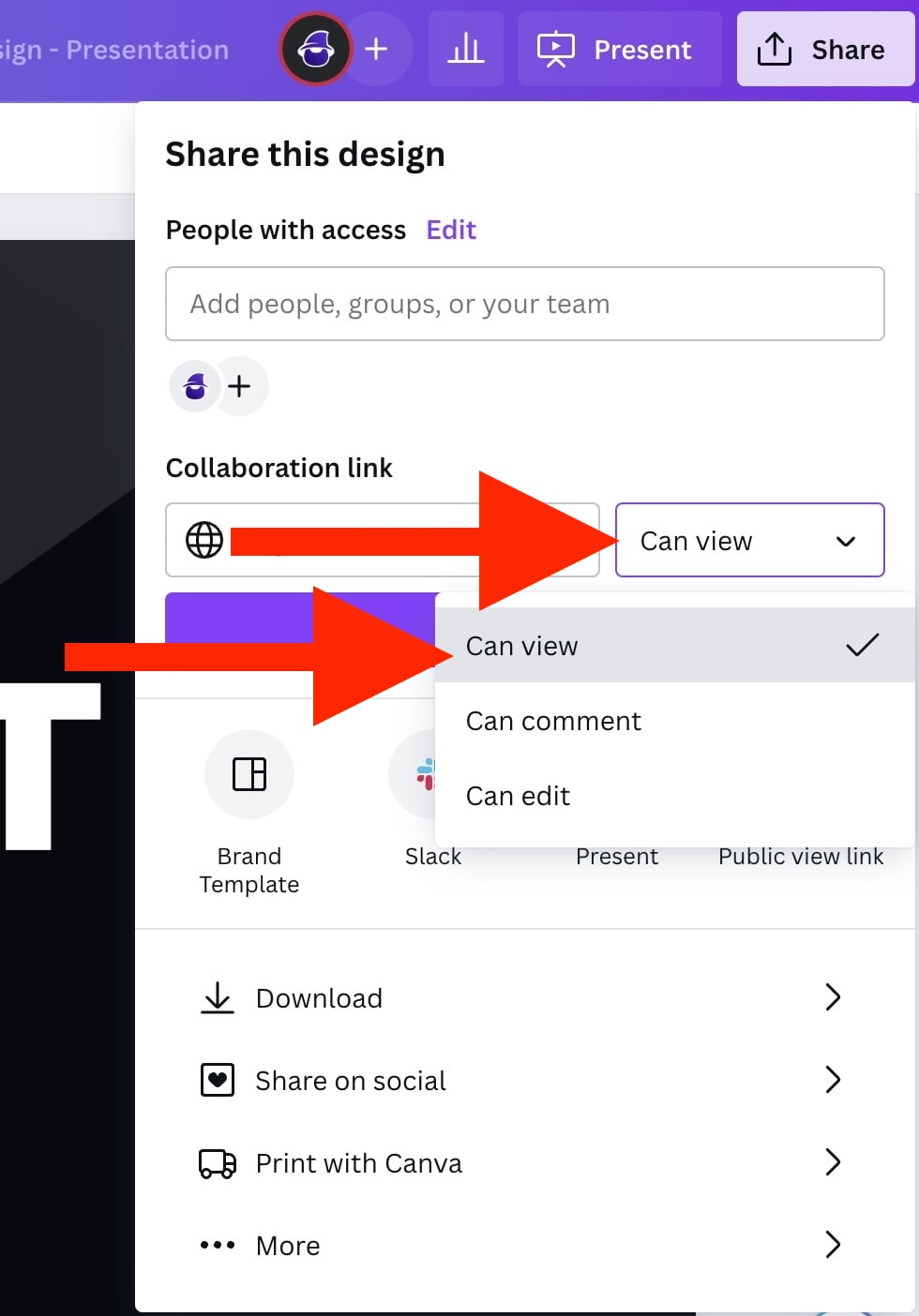Click the wizard avatar in top bar
Viewport: 919px width, 1316px height.
[x=316, y=49]
